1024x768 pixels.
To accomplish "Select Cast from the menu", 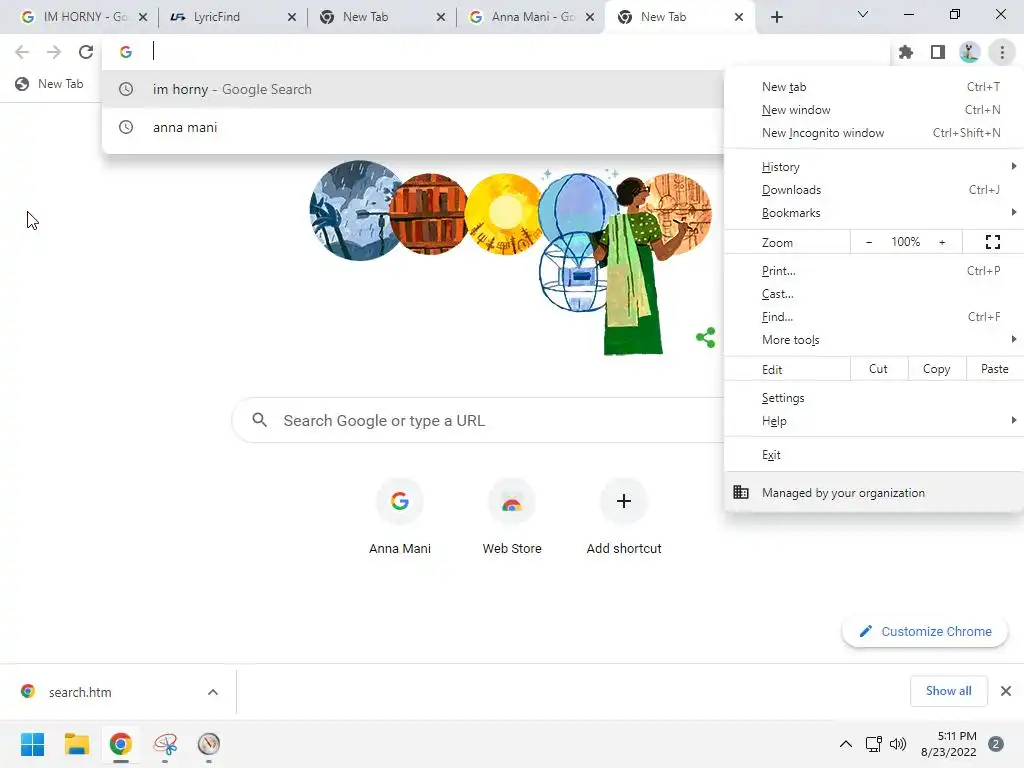I will [874, 294].
